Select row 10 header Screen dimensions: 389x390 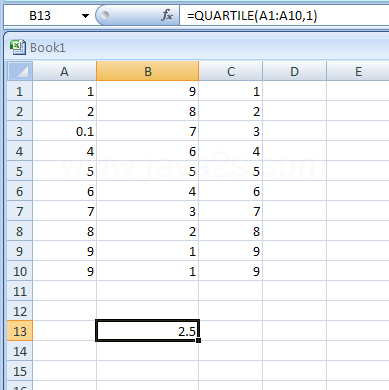[x=20, y=271]
